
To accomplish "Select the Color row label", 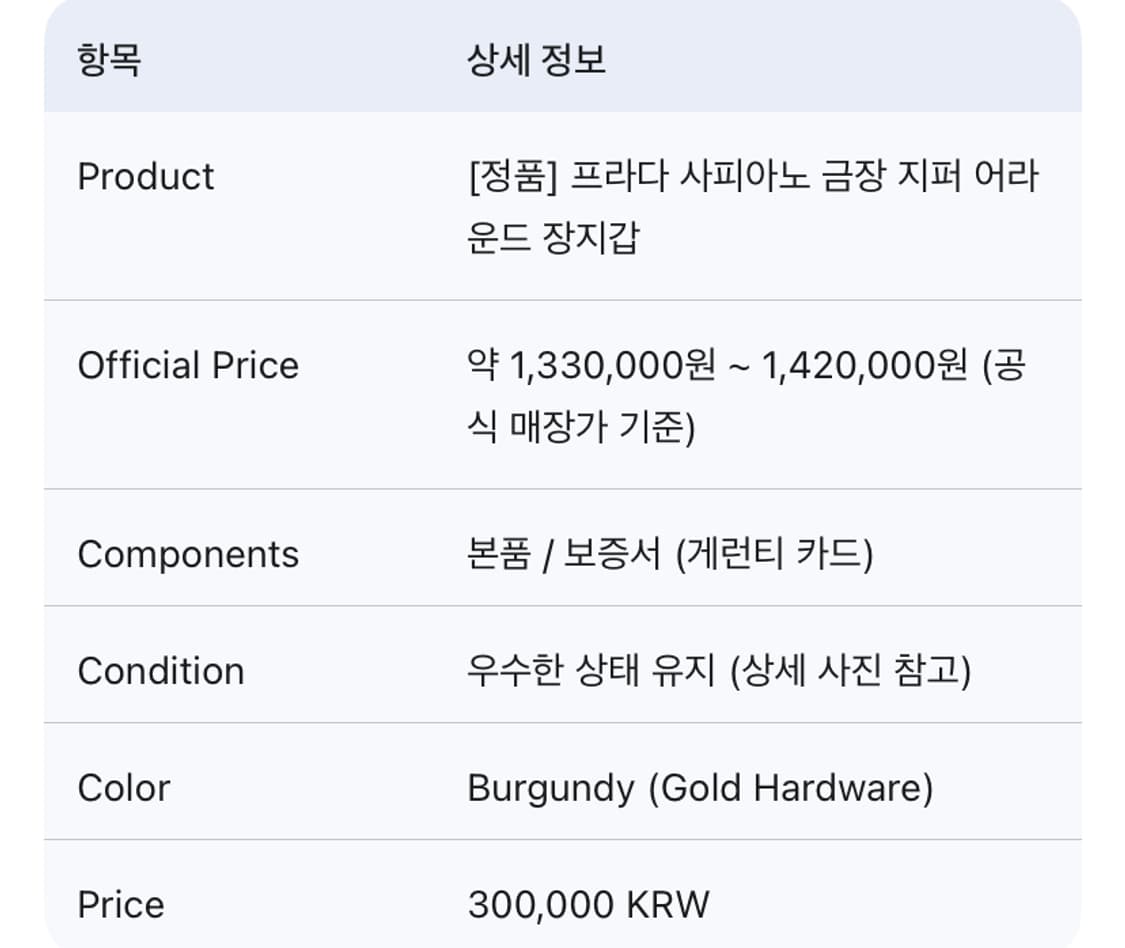I will point(124,788).
